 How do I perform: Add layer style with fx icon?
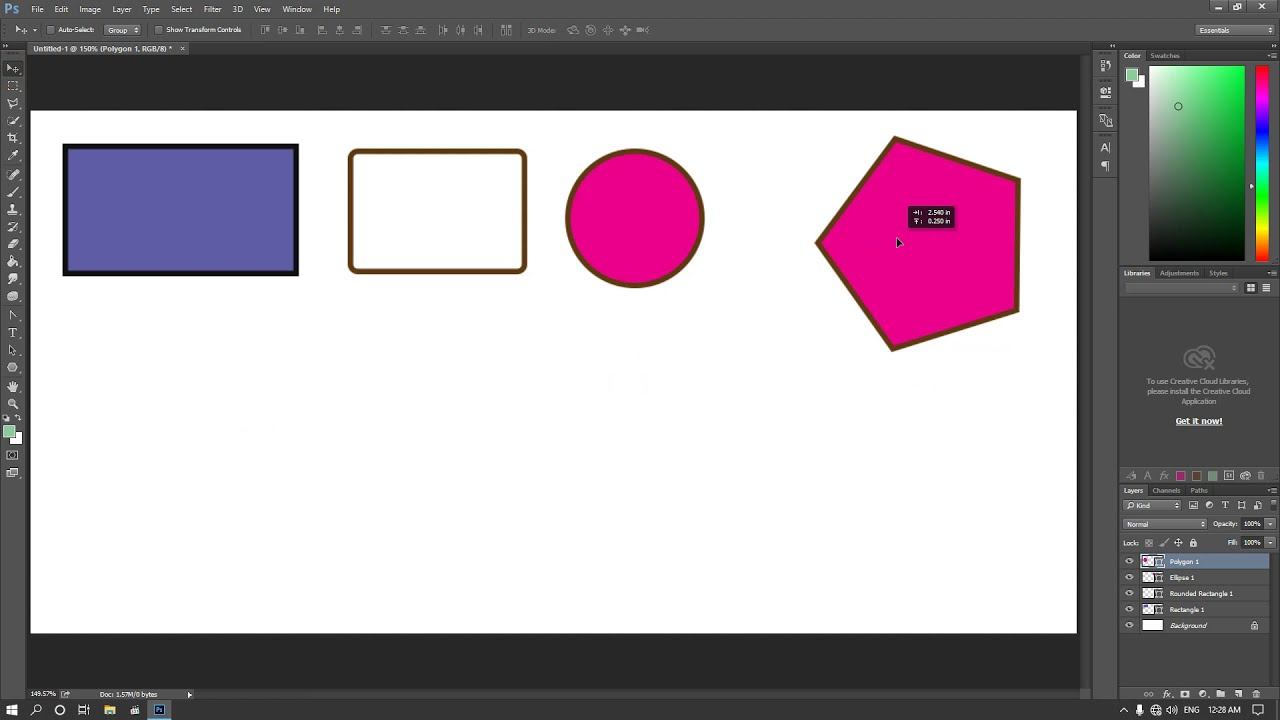[x=1167, y=694]
